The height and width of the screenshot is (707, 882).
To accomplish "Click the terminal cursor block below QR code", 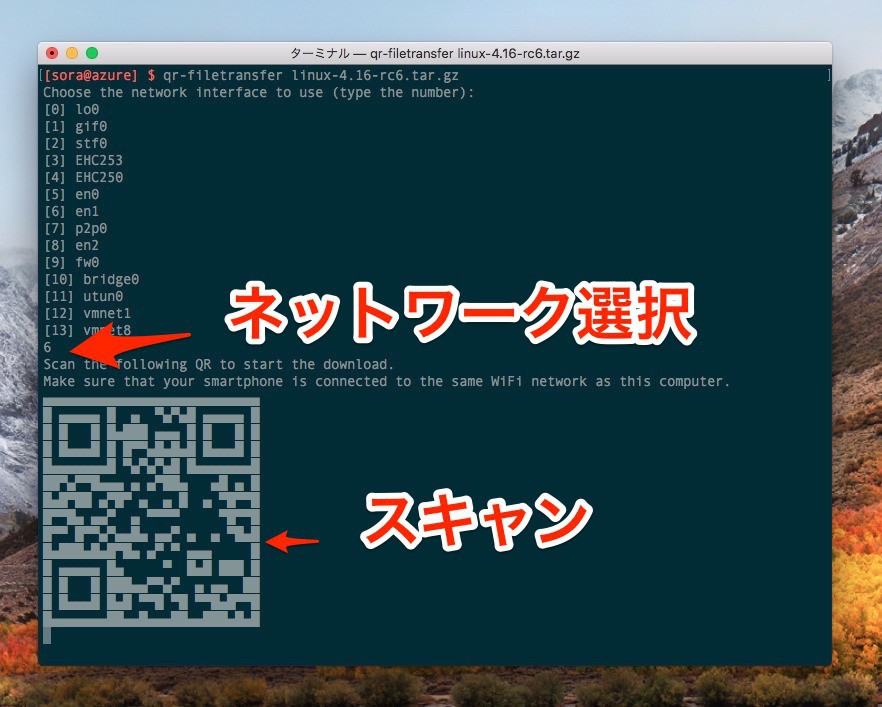I will [47, 635].
